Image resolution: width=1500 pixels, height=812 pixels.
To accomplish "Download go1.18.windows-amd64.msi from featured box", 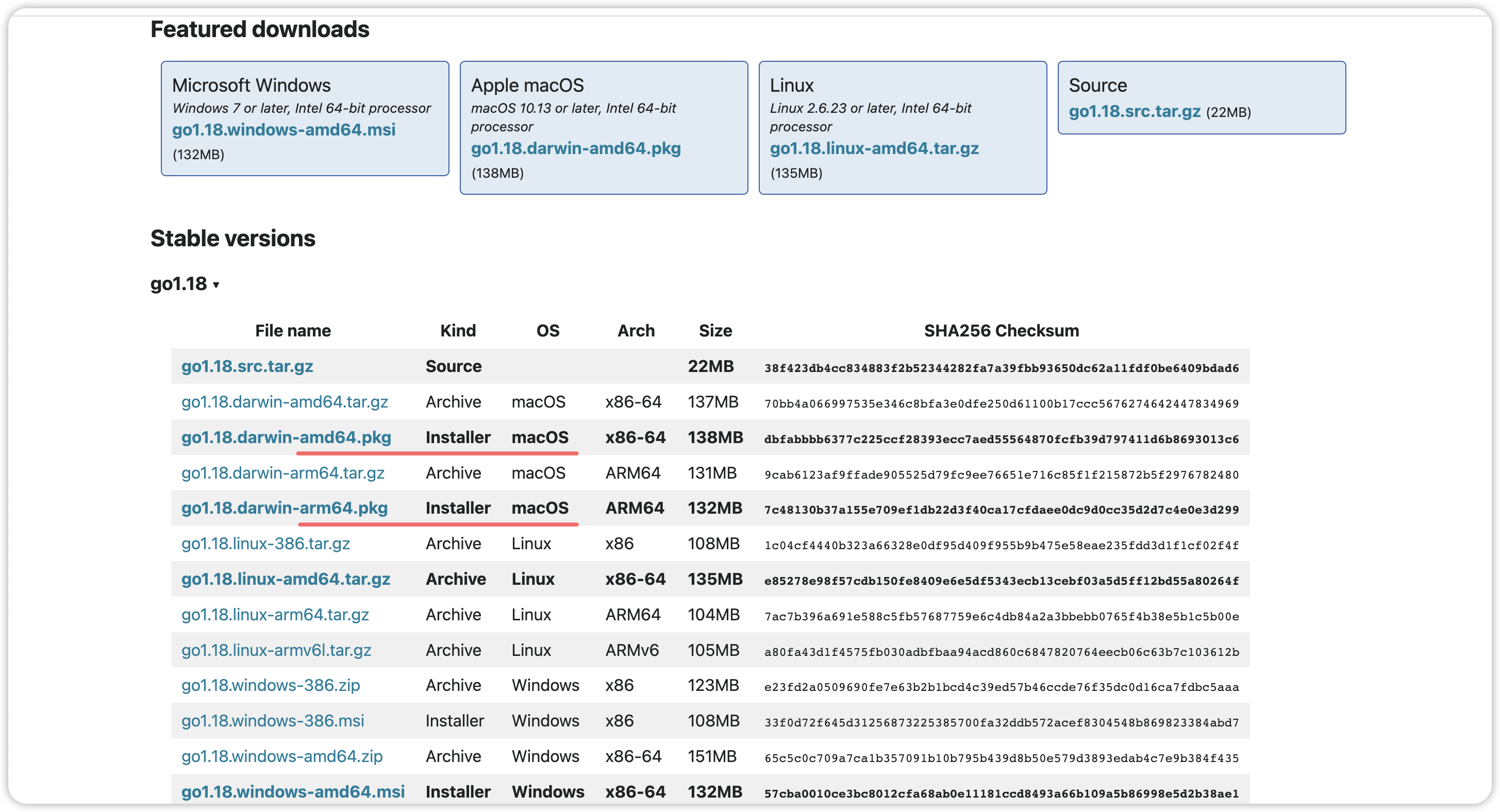I will pos(284,129).
